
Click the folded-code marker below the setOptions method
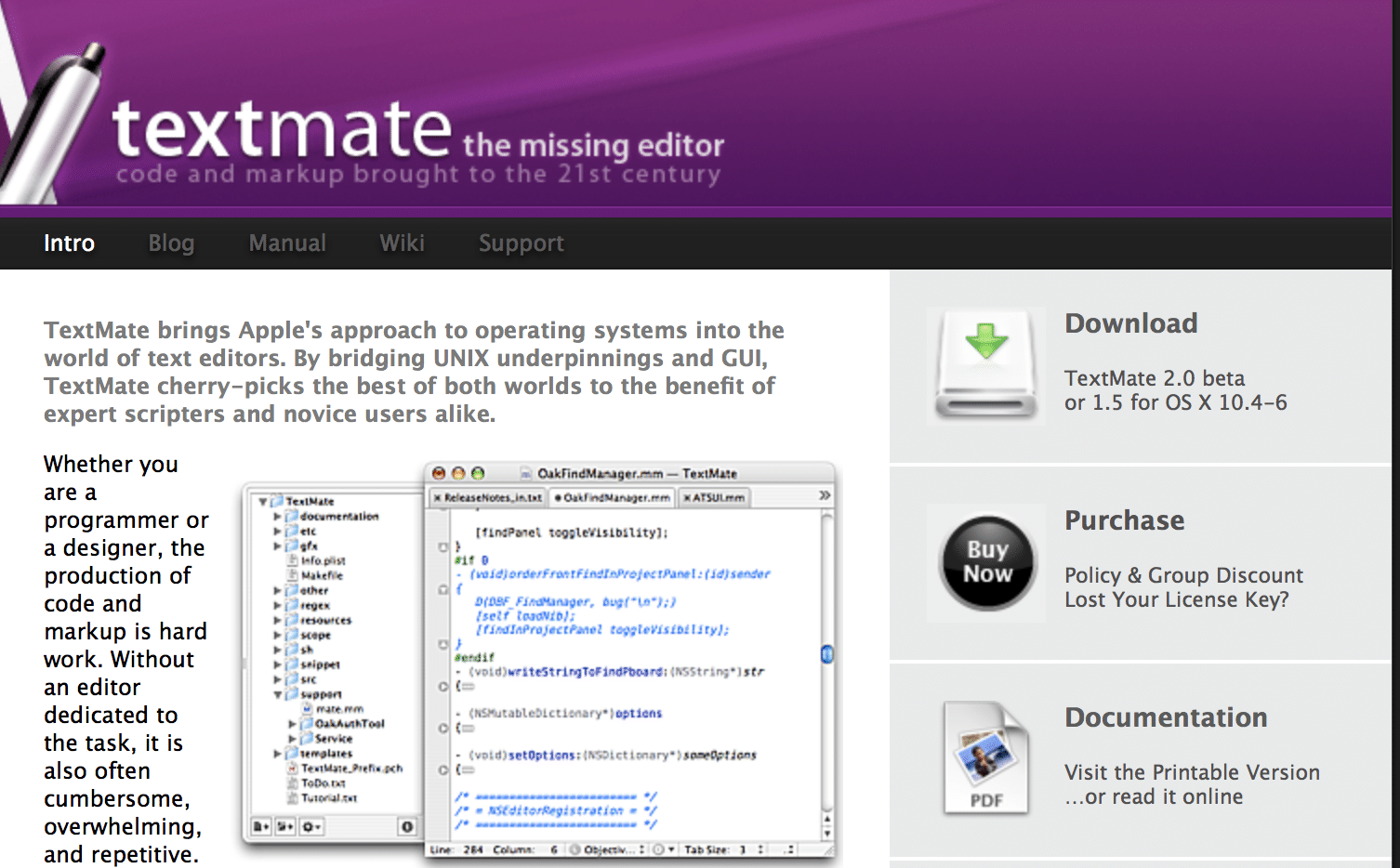(x=468, y=769)
